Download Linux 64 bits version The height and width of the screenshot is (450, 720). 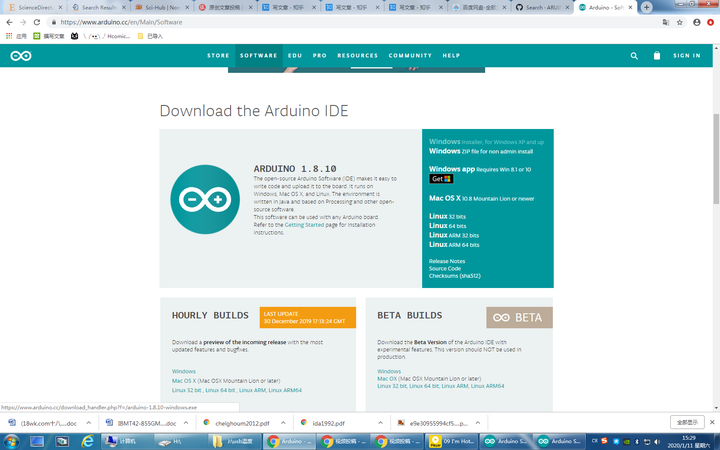(x=447, y=226)
